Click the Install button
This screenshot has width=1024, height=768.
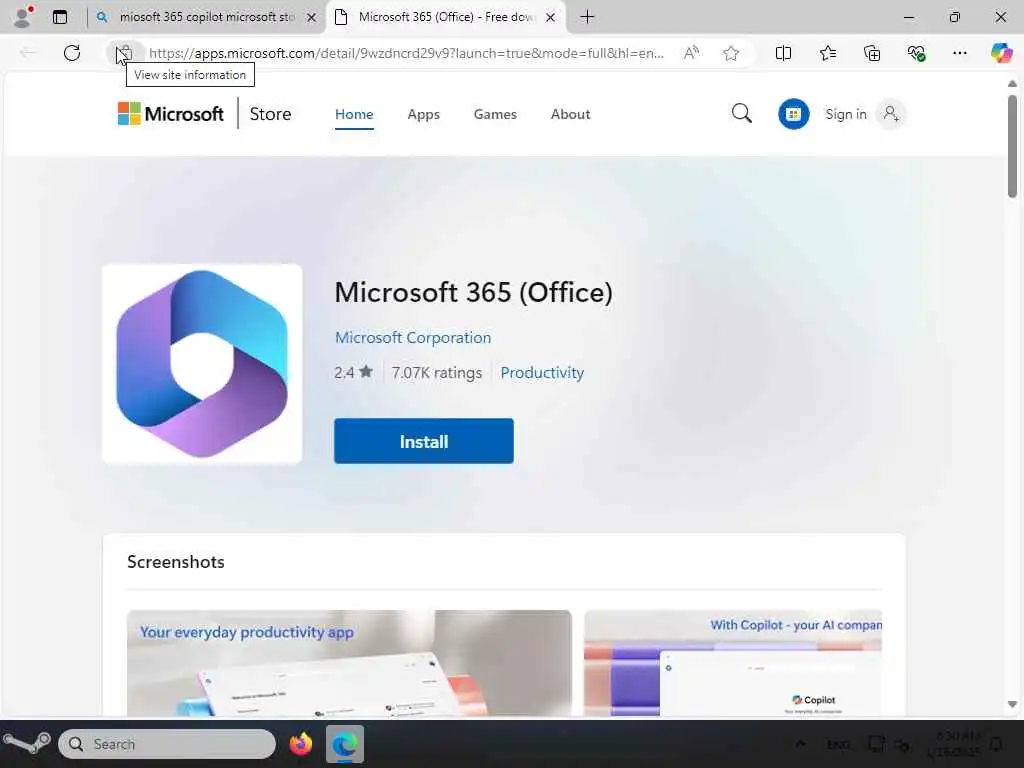424,441
